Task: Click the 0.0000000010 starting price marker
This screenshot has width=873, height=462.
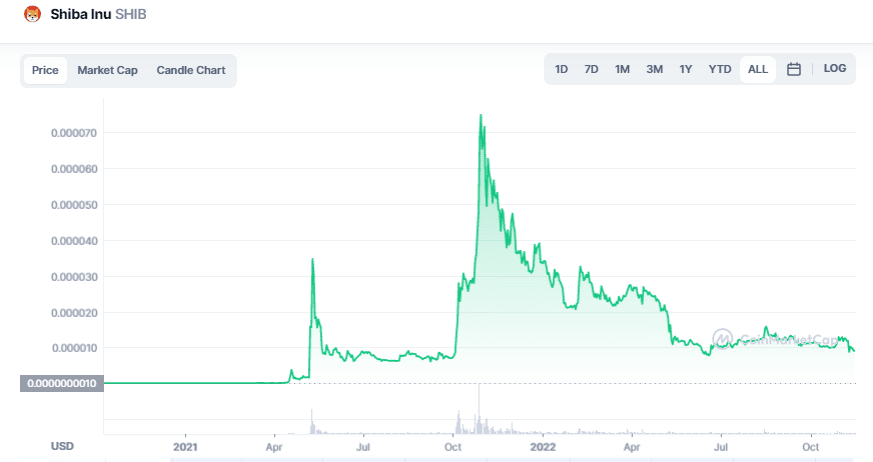Action: click(62, 384)
